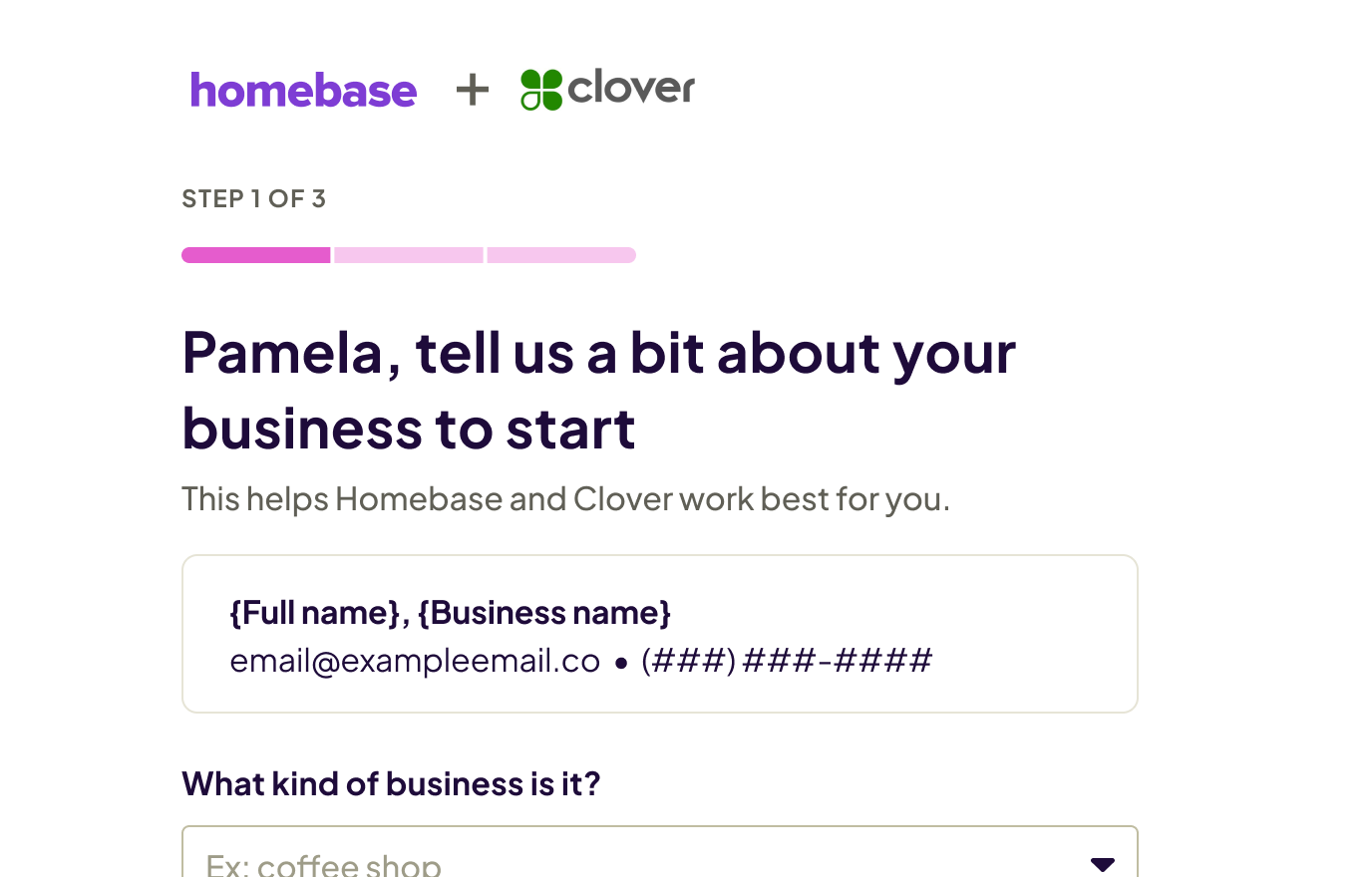Click the bullet separator in contact card

[621, 663]
